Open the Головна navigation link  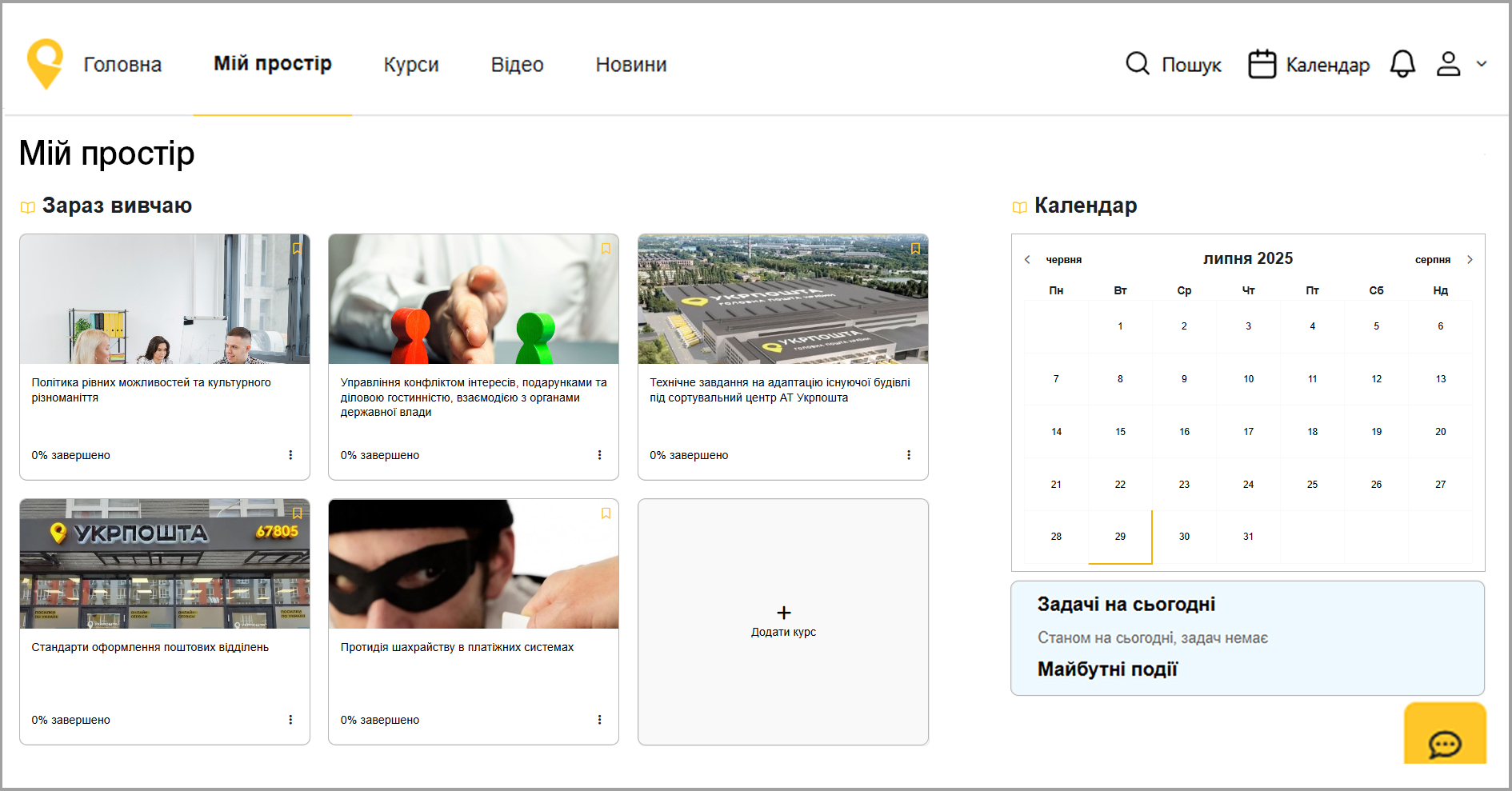[x=122, y=65]
